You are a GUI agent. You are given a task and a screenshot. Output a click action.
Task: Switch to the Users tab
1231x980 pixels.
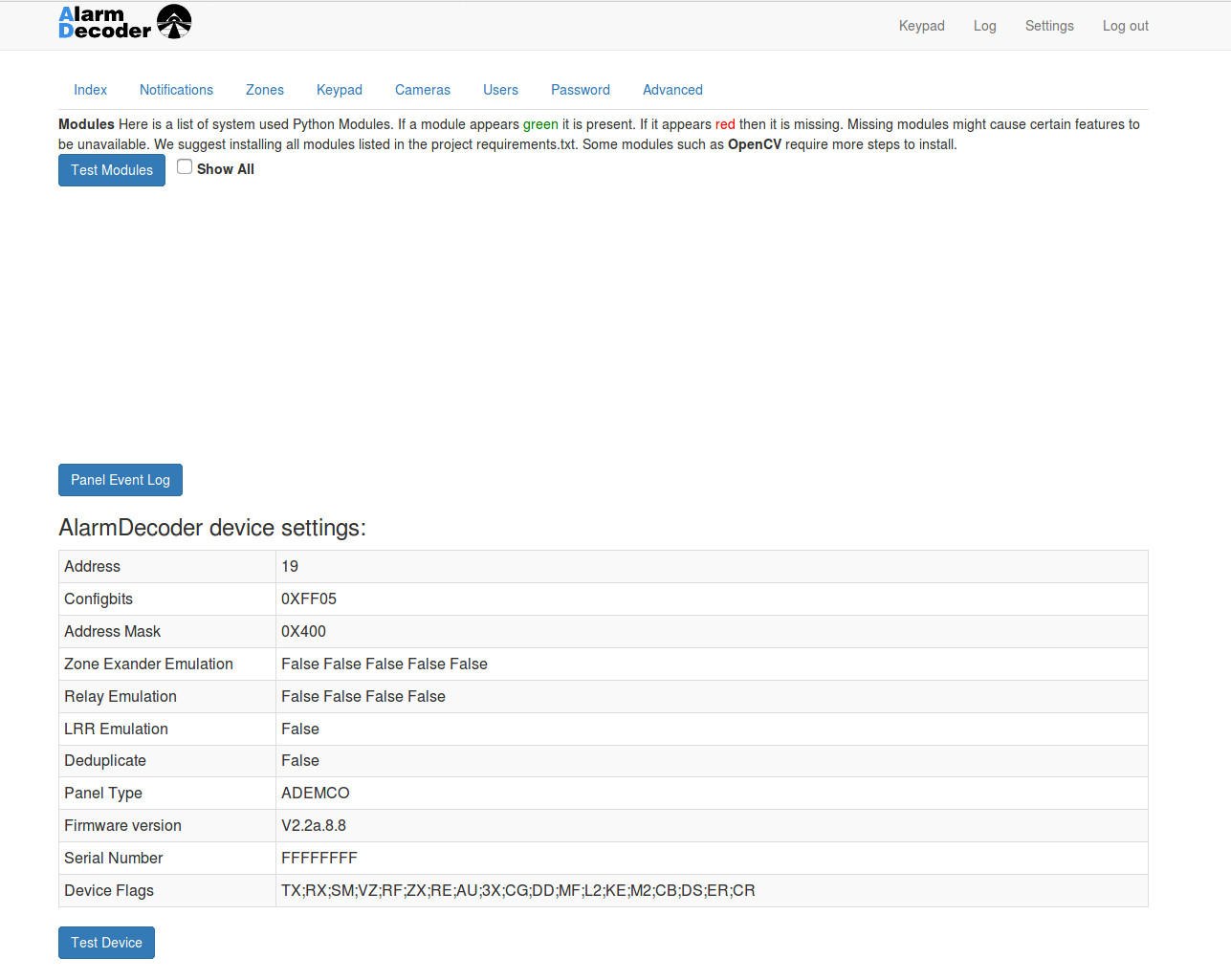[x=500, y=90]
